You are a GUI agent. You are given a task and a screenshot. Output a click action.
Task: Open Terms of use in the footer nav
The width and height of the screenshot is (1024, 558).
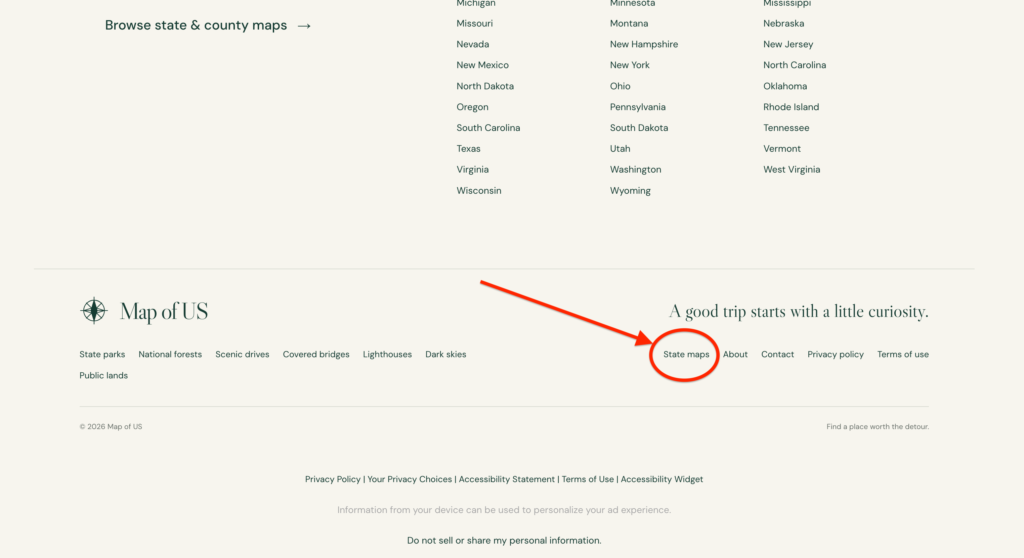[x=903, y=355]
